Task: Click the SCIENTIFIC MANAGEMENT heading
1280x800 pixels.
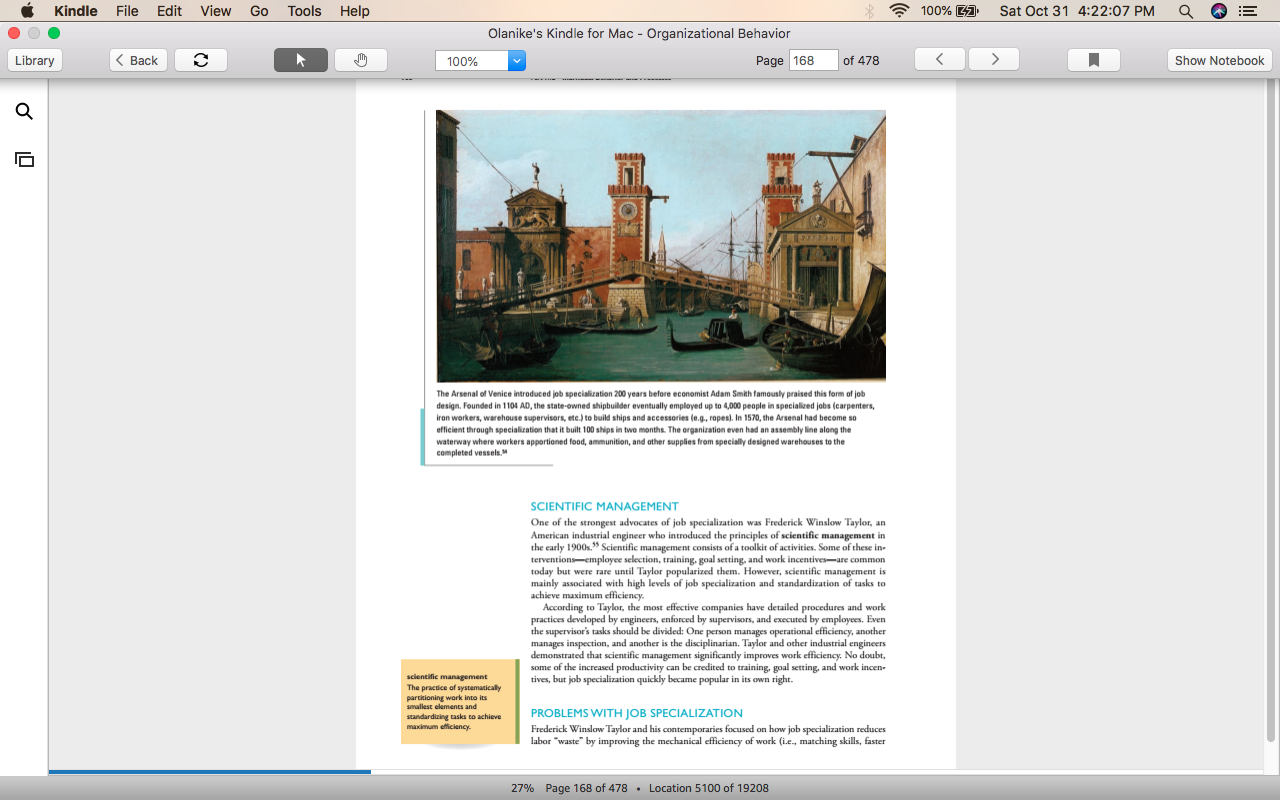Action: point(604,506)
